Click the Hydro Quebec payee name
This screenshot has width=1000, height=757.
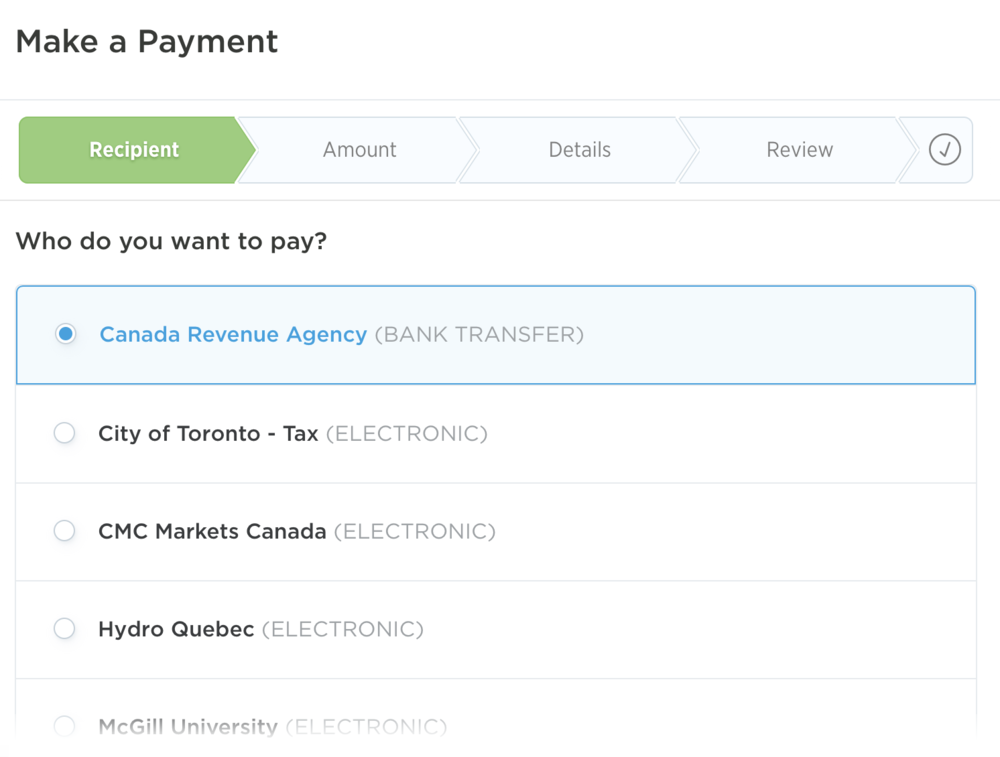(x=176, y=629)
